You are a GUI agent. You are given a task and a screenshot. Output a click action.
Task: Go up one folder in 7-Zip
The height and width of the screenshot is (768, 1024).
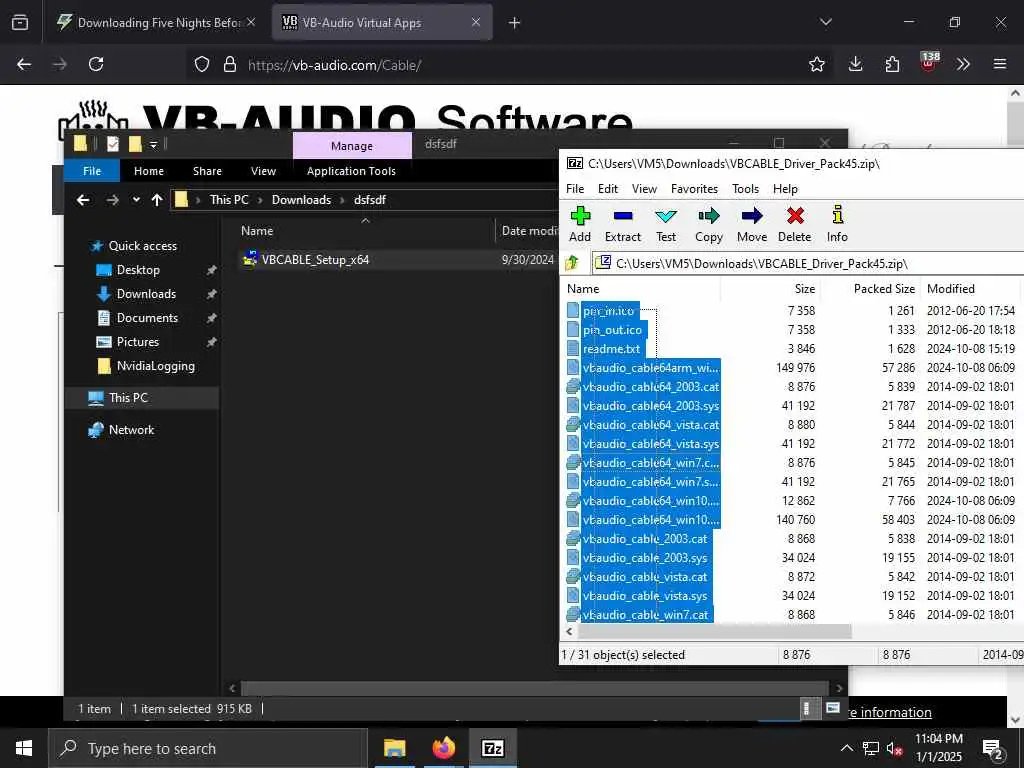click(572, 263)
